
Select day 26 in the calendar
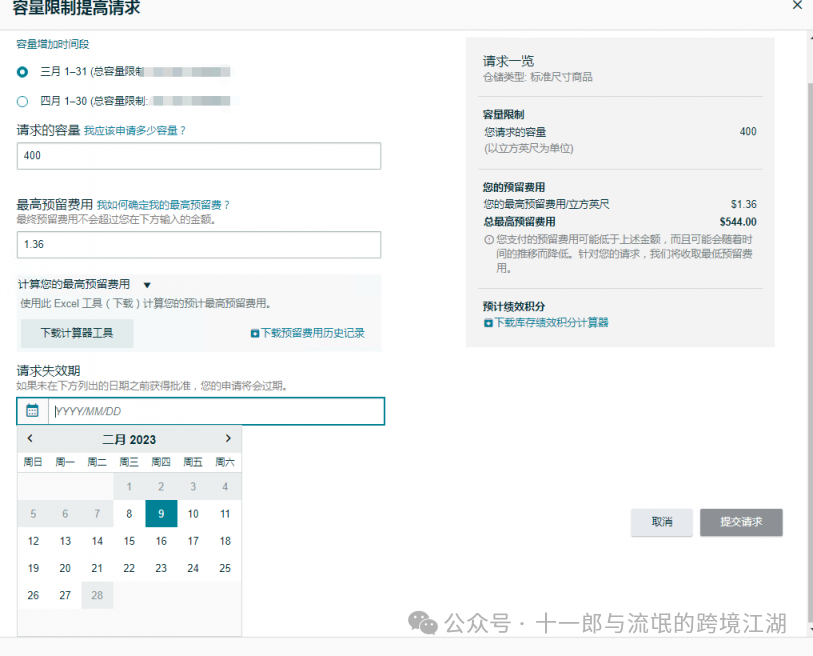(33, 595)
